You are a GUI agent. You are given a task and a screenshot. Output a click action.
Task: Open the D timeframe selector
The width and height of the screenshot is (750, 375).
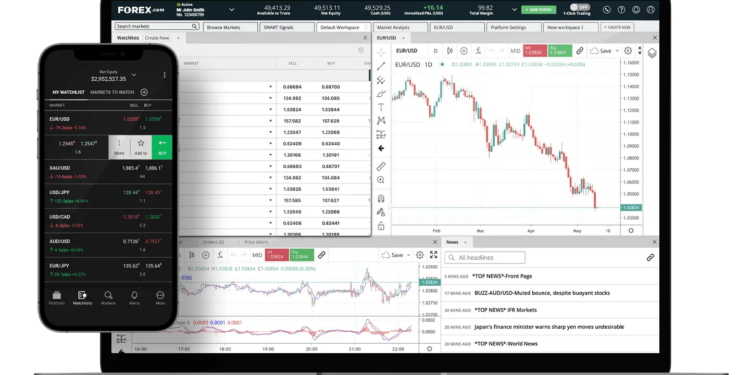pos(435,51)
